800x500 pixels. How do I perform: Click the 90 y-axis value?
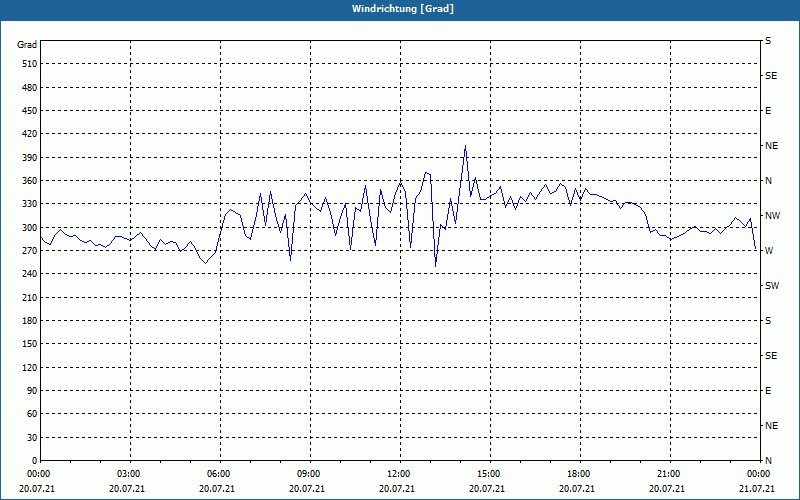pyautogui.click(x=32, y=391)
